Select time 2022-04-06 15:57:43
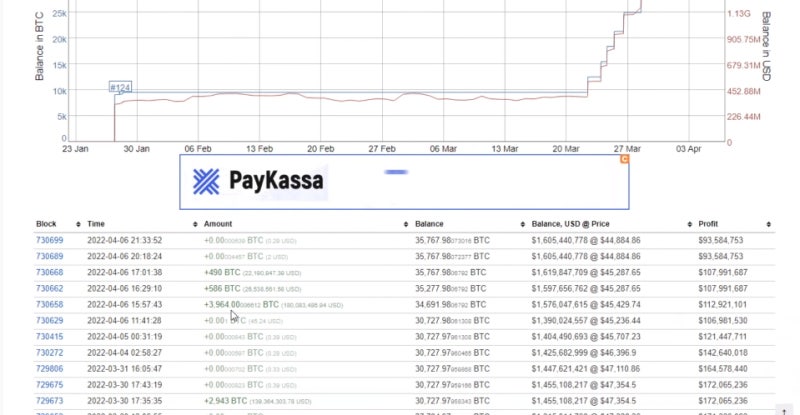 tap(124, 304)
